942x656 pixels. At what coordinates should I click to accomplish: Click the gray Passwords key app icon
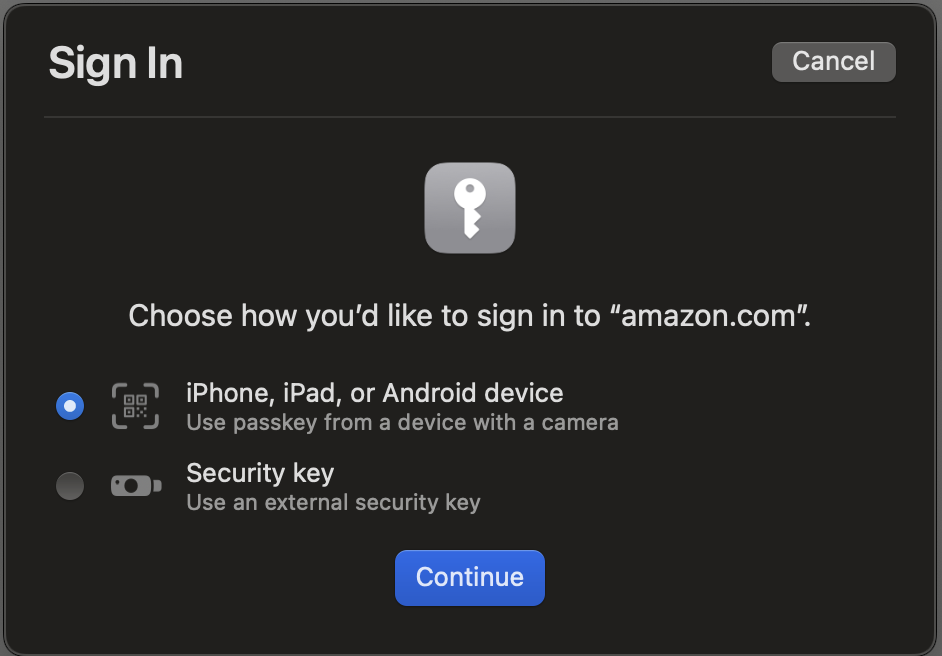(x=470, y=208)
